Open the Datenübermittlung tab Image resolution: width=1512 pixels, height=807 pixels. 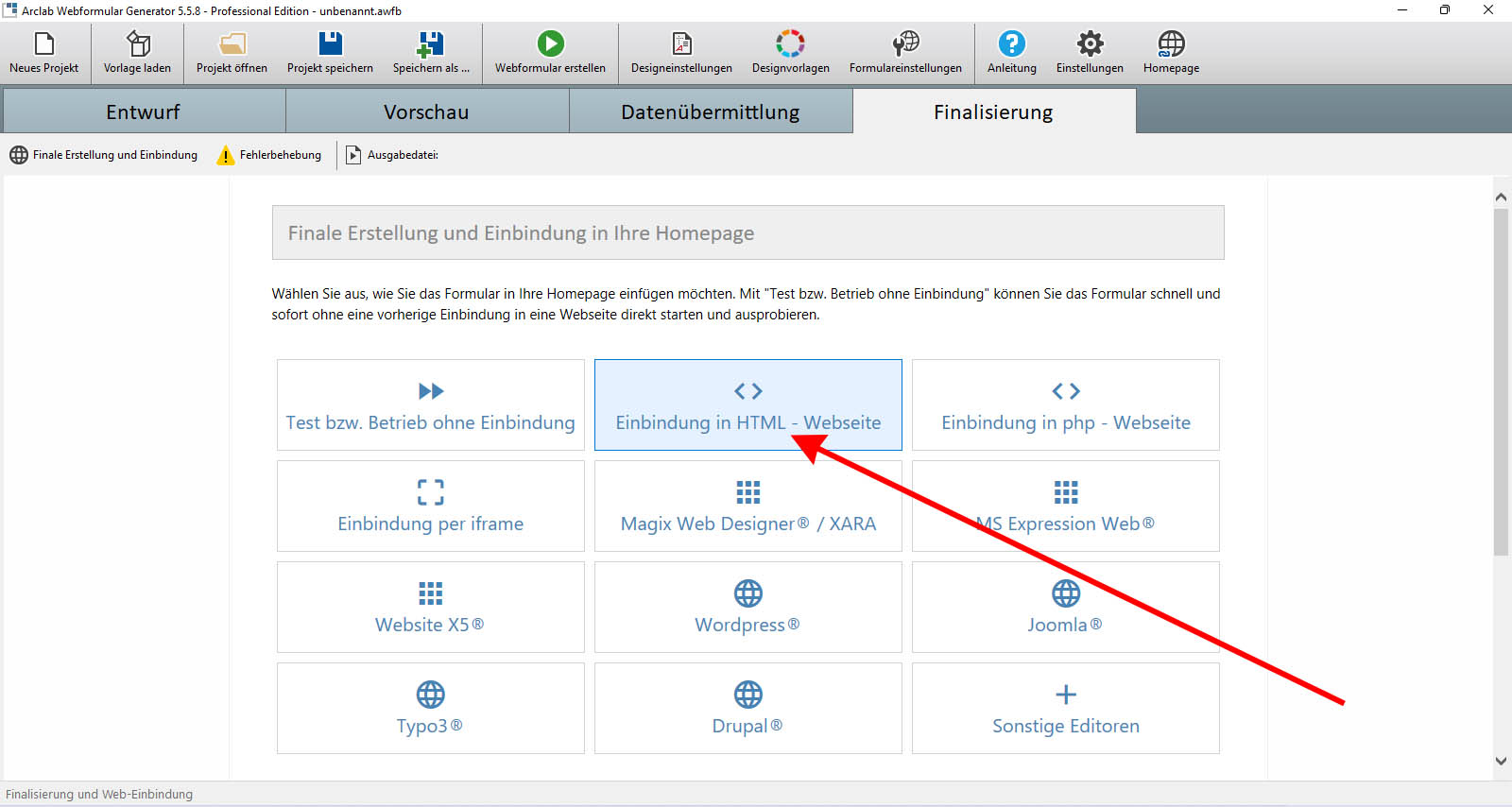pyautogui.click(x=710, y=112)
